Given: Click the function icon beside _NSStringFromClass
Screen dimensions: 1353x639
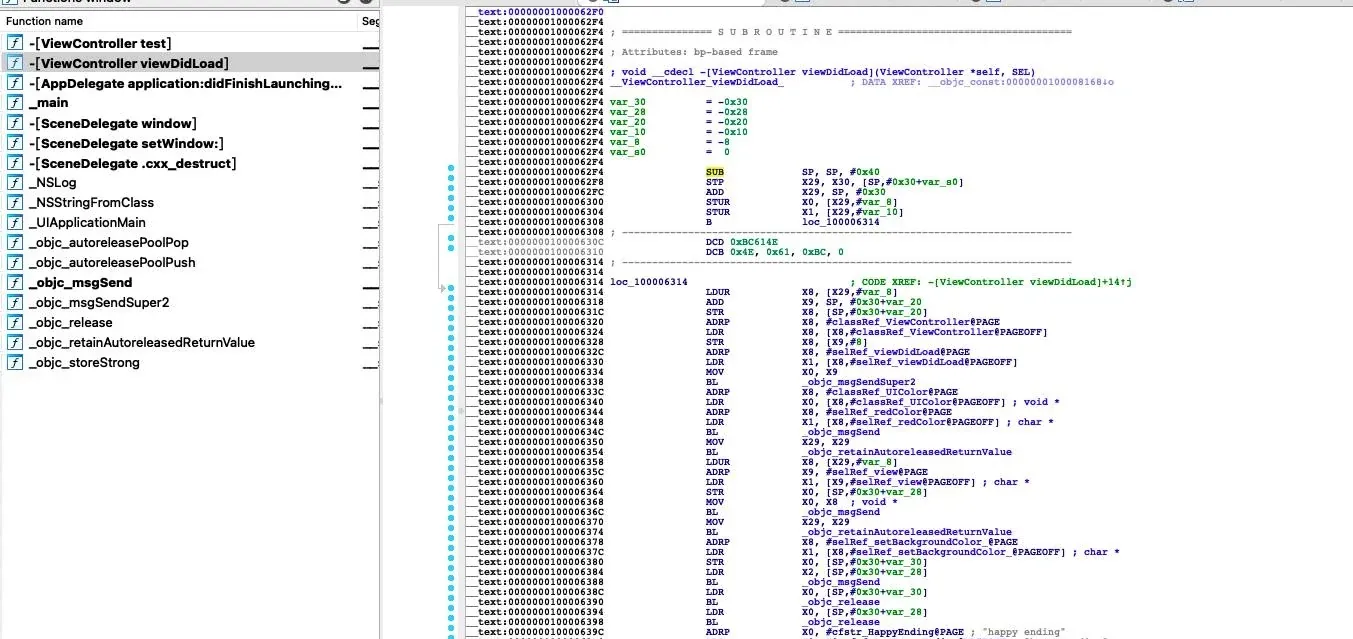Looking at the screenshot, I should pyautogui.click(x=15, y=203).
